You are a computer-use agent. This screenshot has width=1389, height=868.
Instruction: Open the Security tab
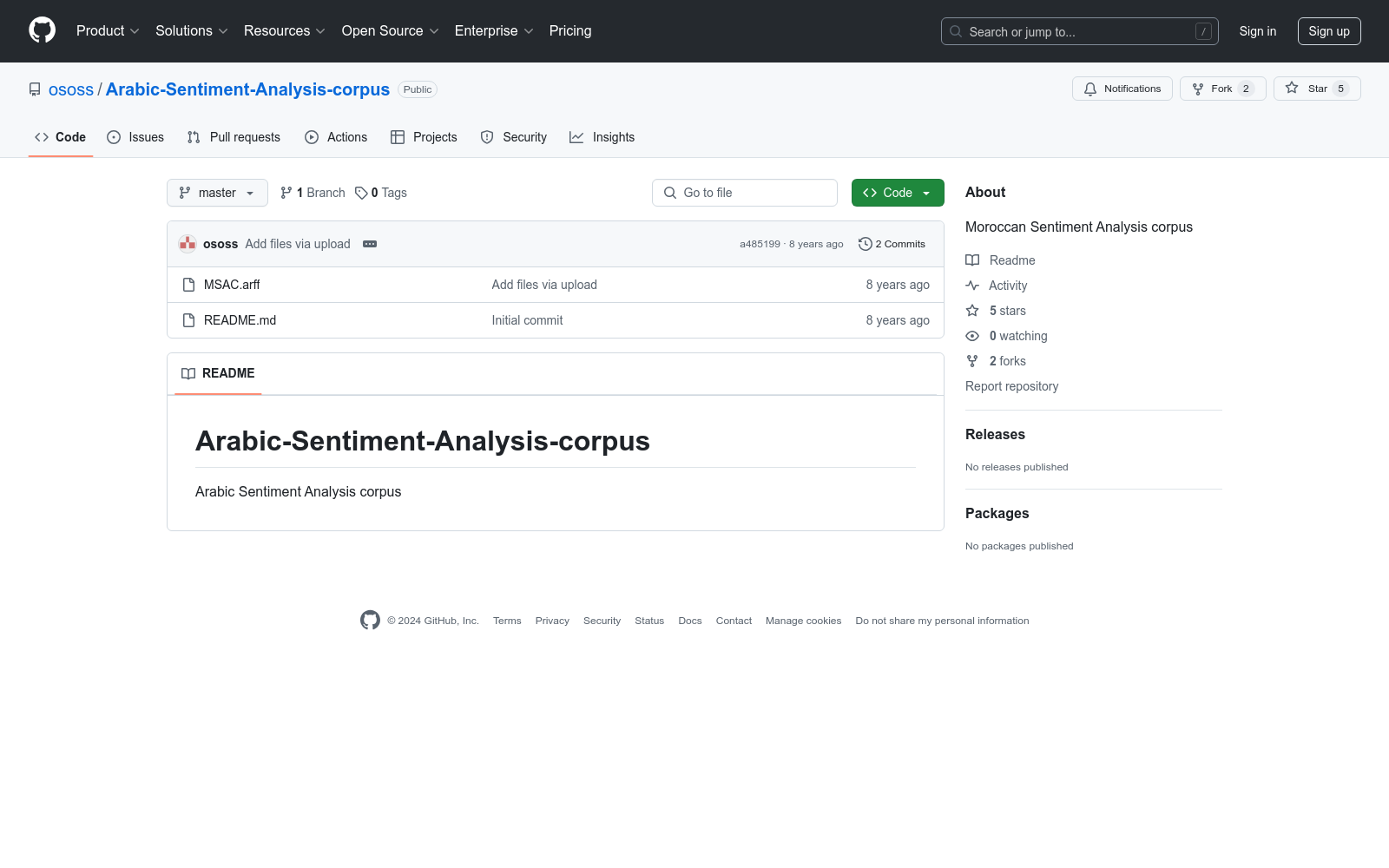click(514, 137)
